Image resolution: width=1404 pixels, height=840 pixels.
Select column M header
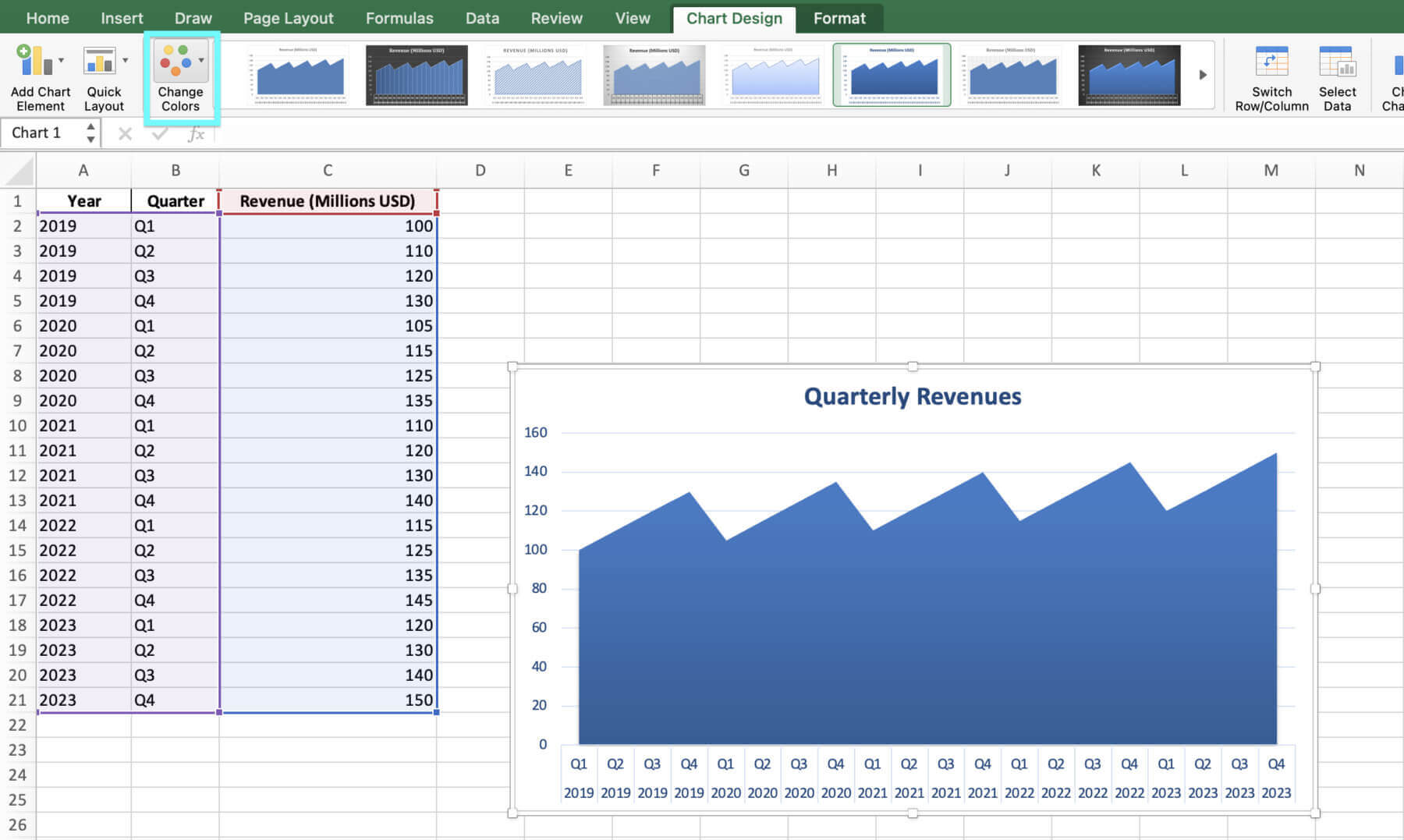click(x=1271, y=170)
